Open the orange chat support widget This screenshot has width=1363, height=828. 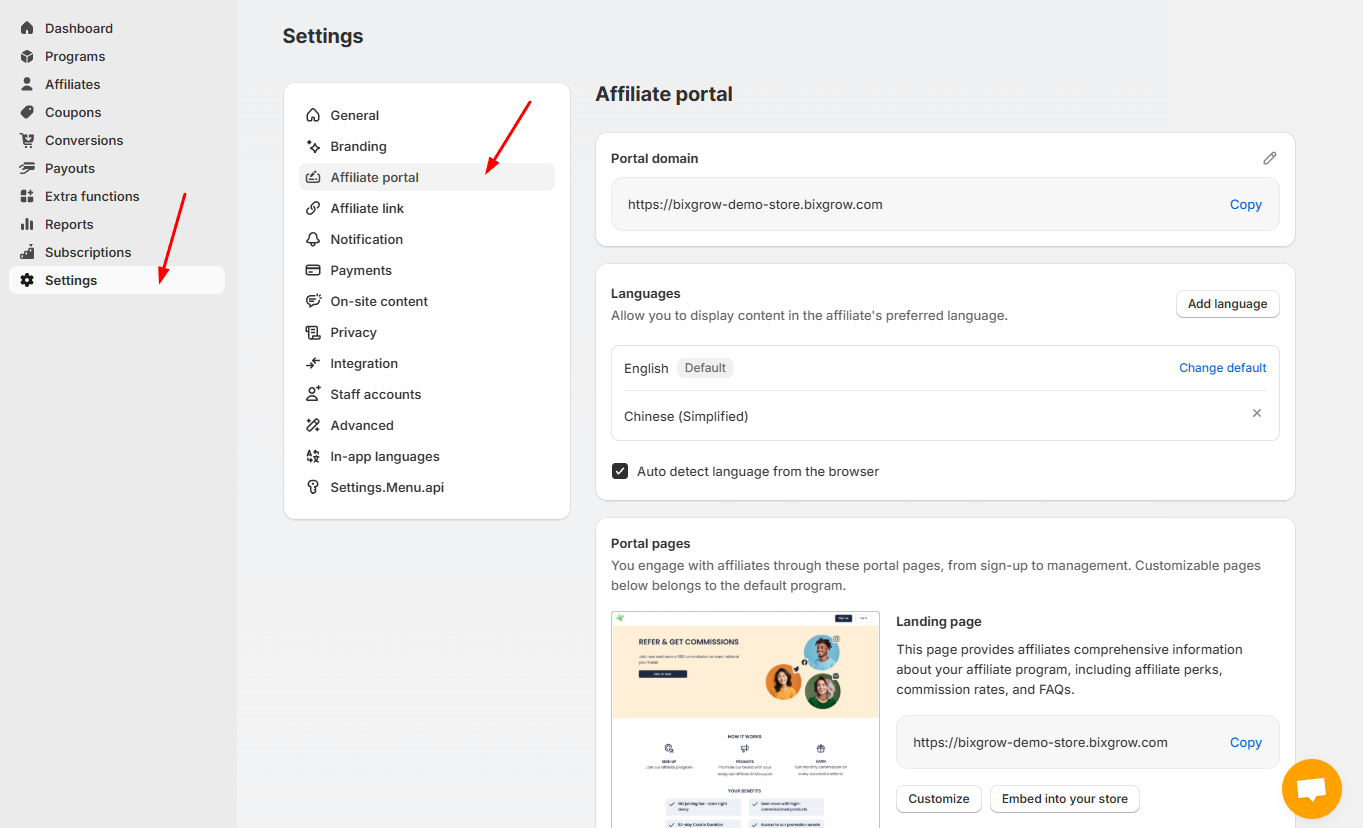pyautogui.click(x=1311, y=789)
